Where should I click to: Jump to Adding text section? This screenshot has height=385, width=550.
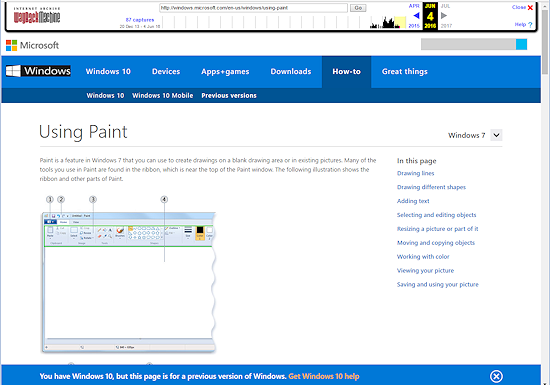tap(413, 201)
